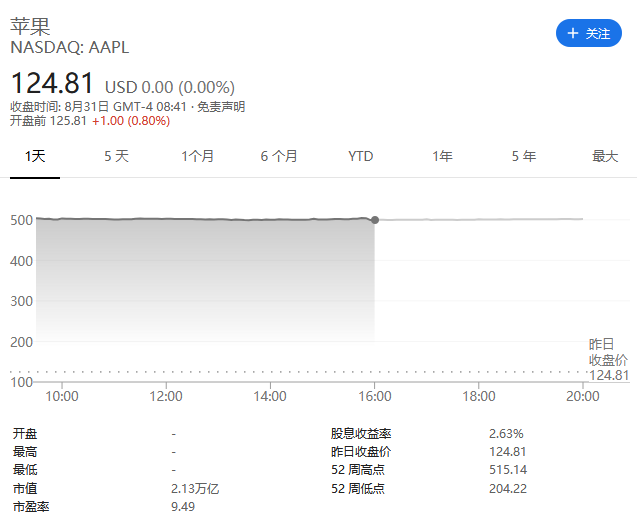Select the YTD tab

[x=361, y=156]
